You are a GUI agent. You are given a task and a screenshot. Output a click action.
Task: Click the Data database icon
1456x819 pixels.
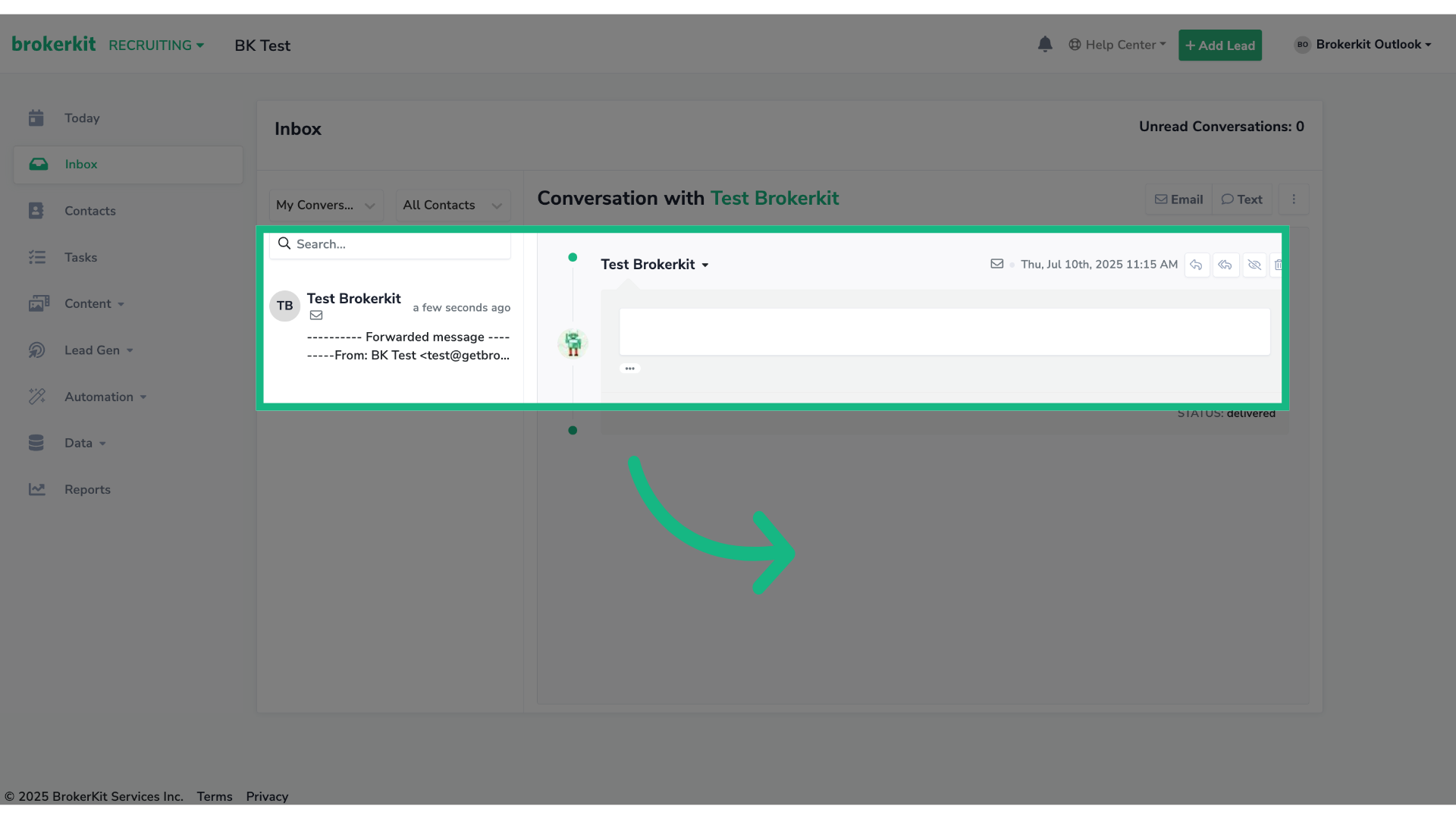[36, 443]
